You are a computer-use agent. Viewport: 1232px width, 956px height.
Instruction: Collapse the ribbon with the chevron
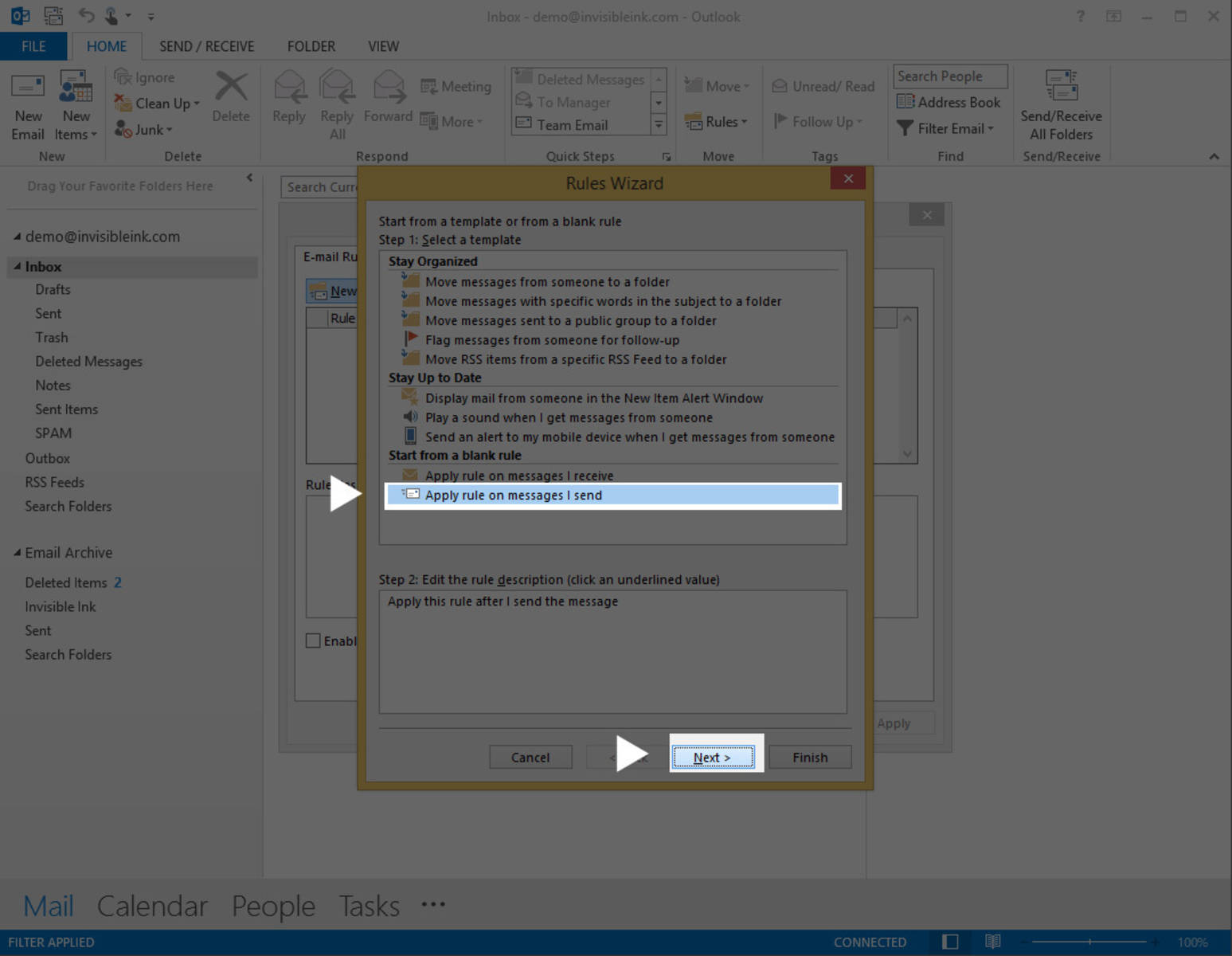tap(1214, 156)
